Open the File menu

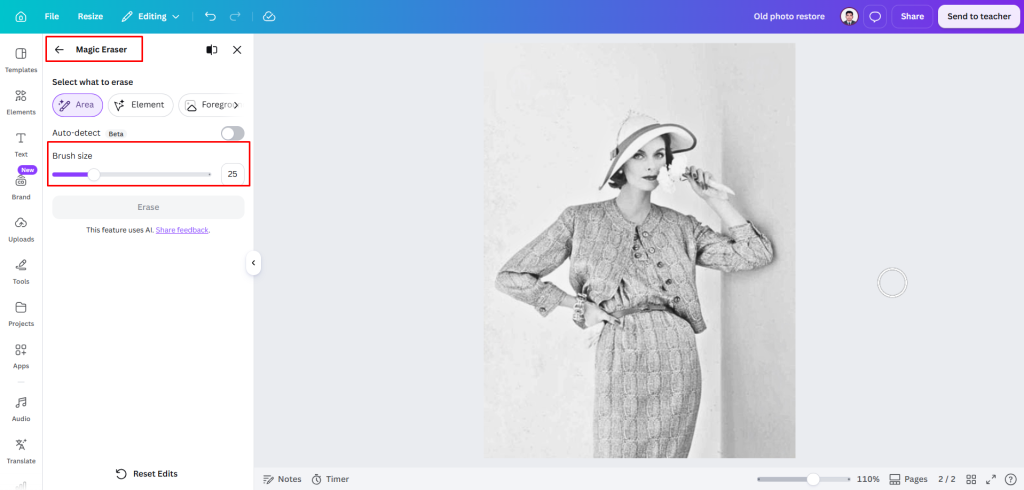click(x=52, y=16)
